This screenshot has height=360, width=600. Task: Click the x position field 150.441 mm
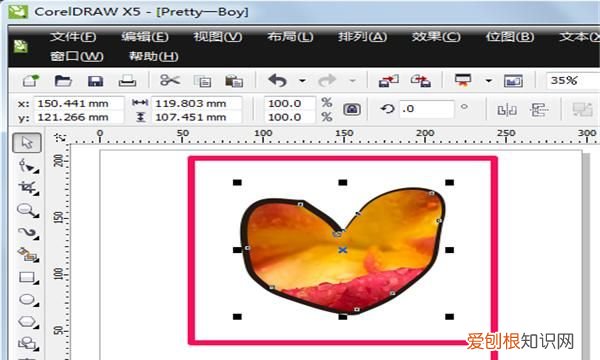click(x=79, y=103)
